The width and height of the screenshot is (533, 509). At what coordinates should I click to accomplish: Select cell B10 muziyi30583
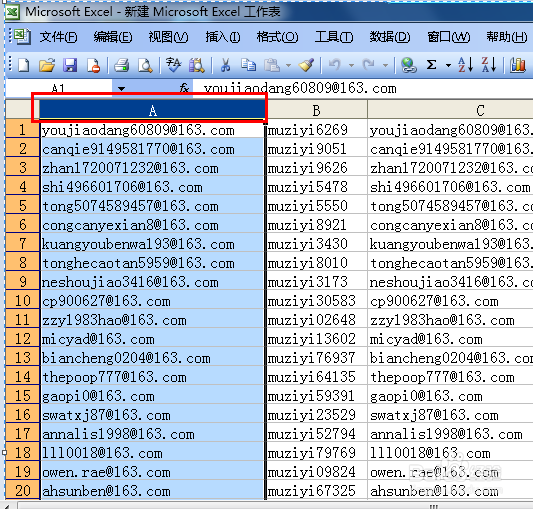(x=316, y=301)
